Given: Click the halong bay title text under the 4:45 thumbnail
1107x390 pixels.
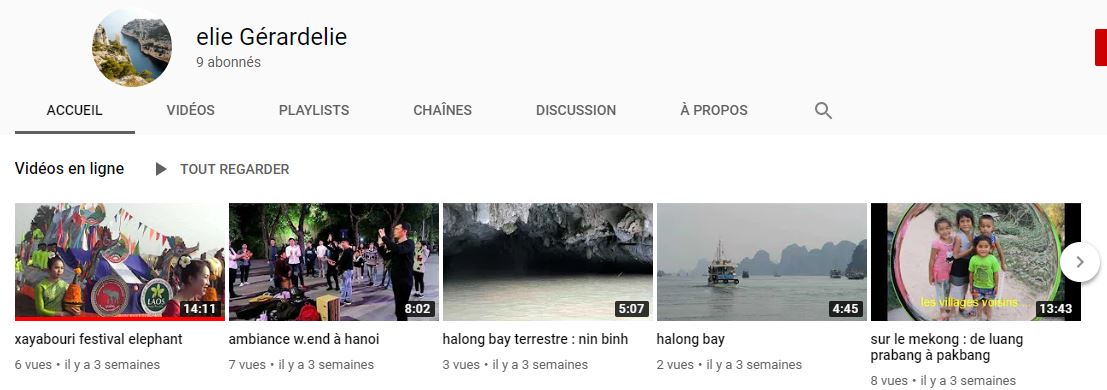Looking at the screenshot, I should point(690,339).
